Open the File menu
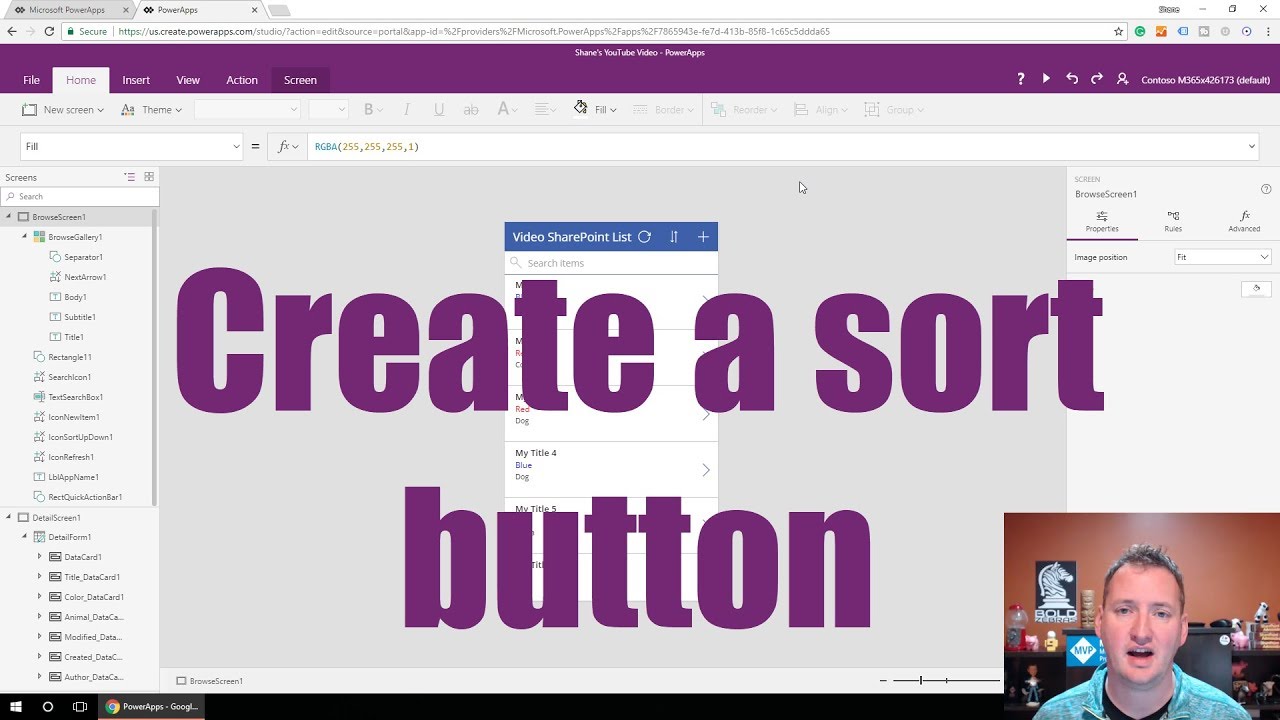1280x720 pixels. pos(32,80)
